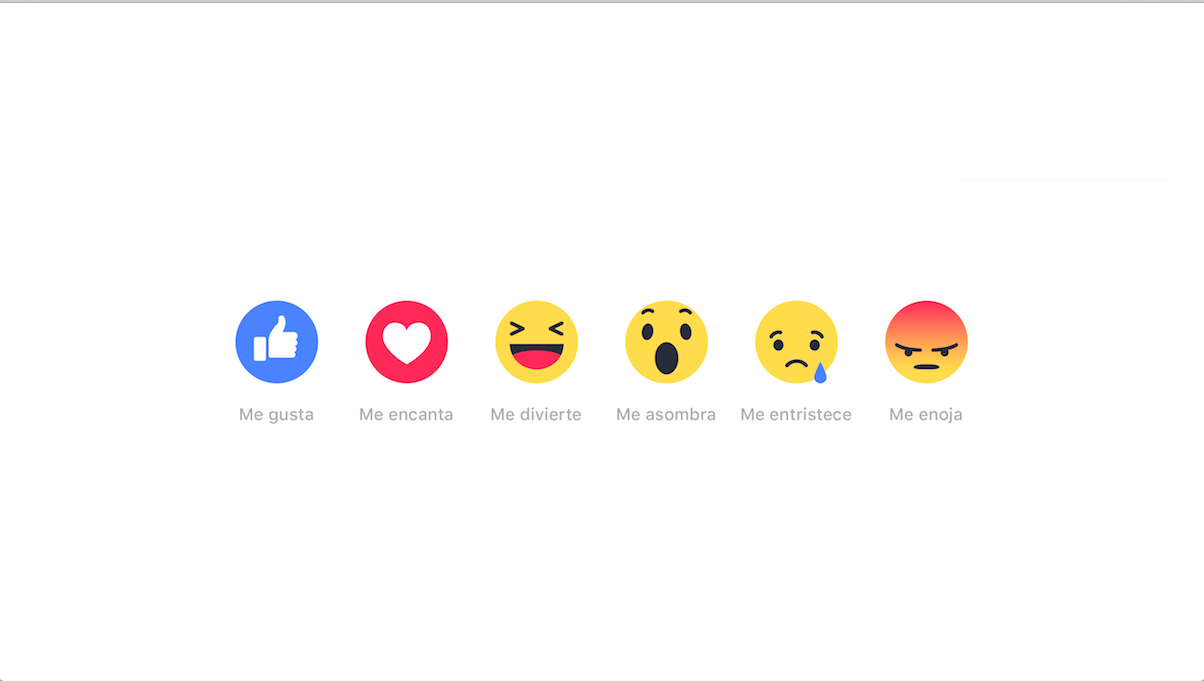This screenshot has width=1204, height=681.
Task: Pick the surprised Wow face reaction
Action: [x=667, y=342]
